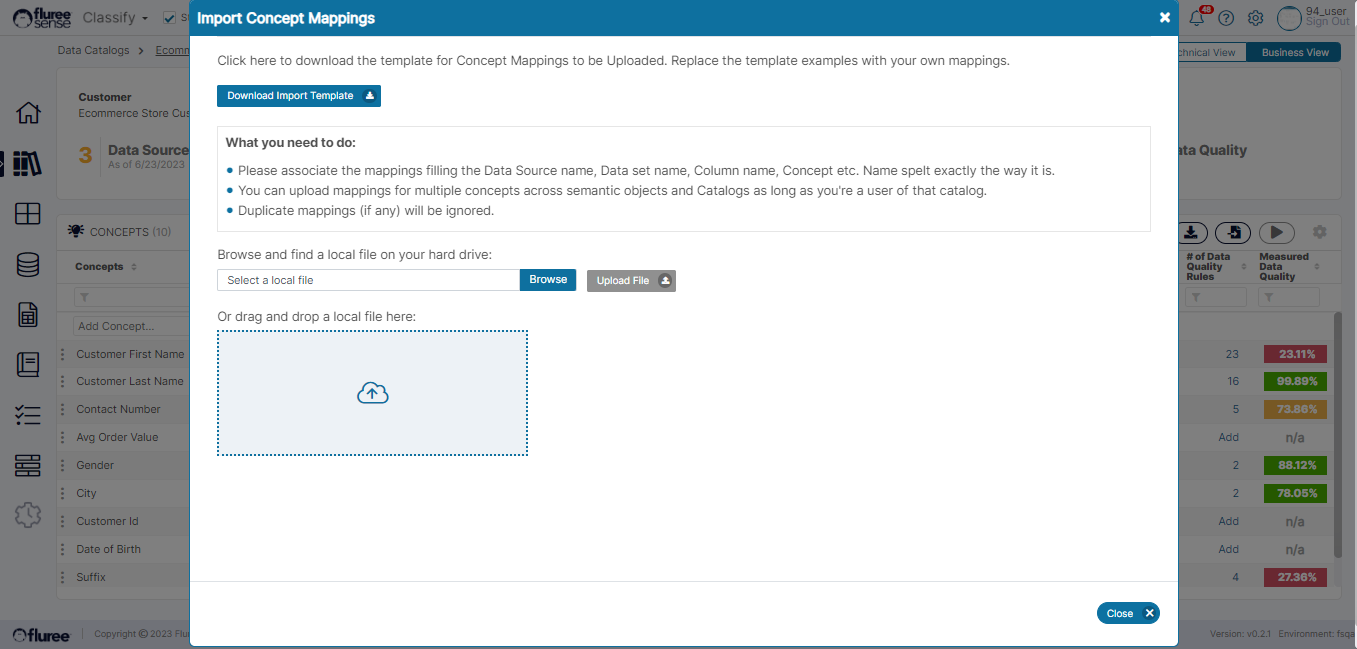This screenshot has width=1357, height=649.
Task: Switch to Business View tab
Action: coord(1295,52)
